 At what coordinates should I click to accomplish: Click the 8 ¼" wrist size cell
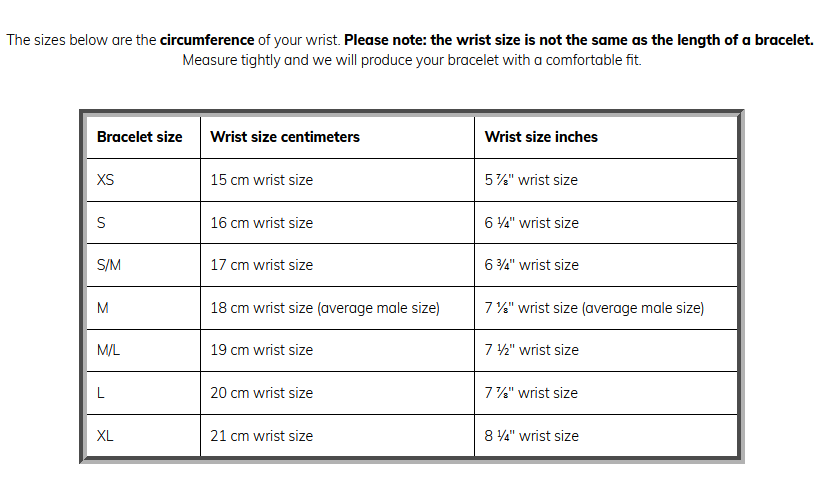coord(531,436)
